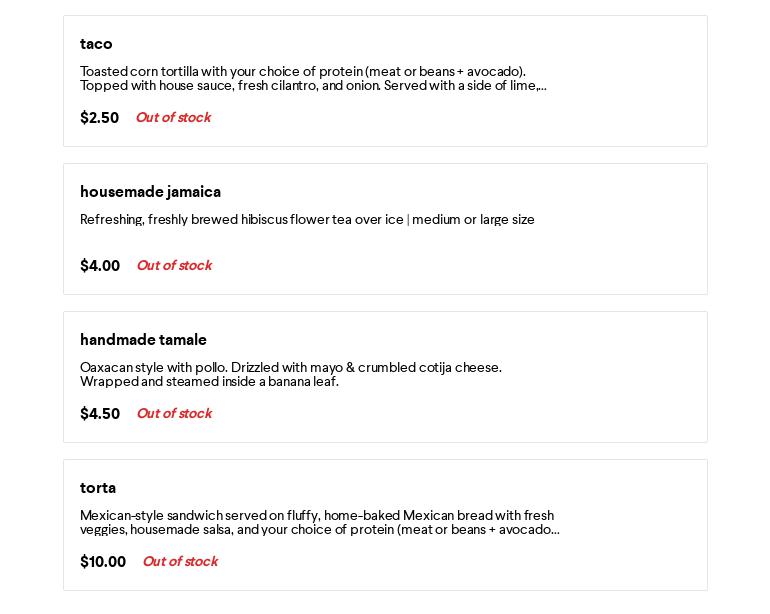The image size is (770, 614).
Task: Click the Mexican-style sandwich description
Action: pos(316,522)
